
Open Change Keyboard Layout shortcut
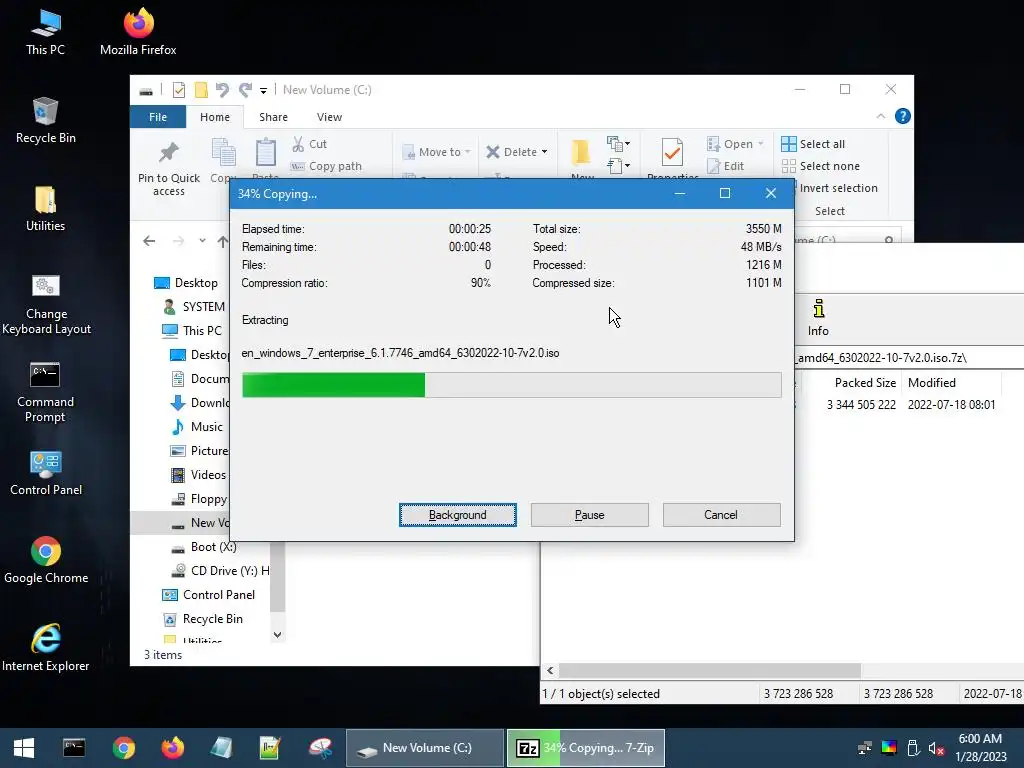click(x=46, y=304)
